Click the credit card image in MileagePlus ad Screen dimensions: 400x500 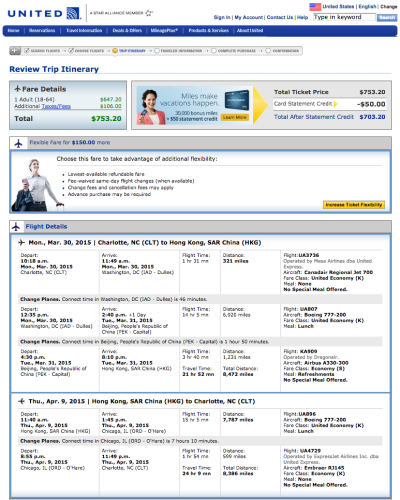tap(237, 99)
